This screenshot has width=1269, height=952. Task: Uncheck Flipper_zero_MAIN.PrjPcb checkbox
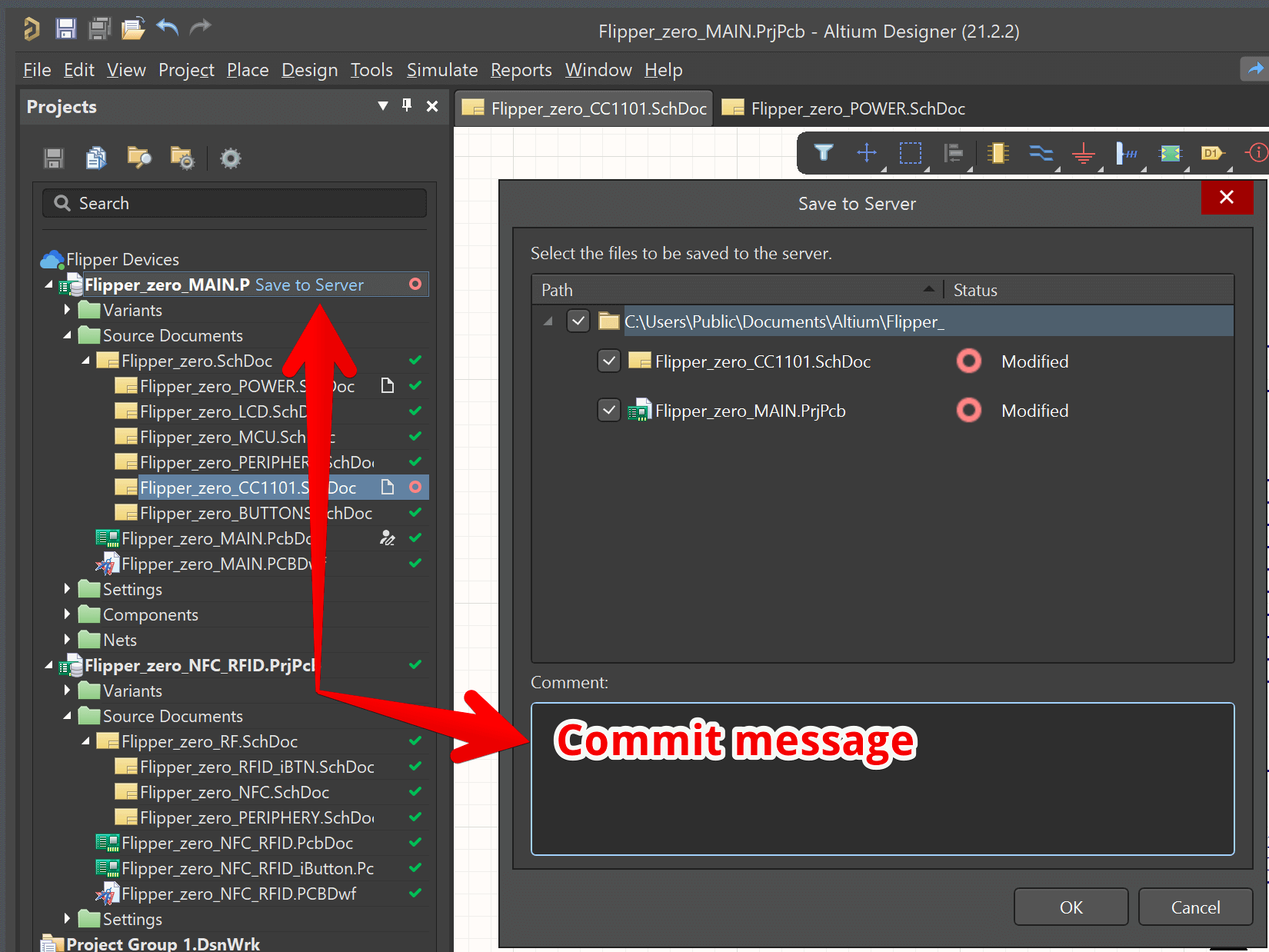pyautogui.click(x=609, y=410)
